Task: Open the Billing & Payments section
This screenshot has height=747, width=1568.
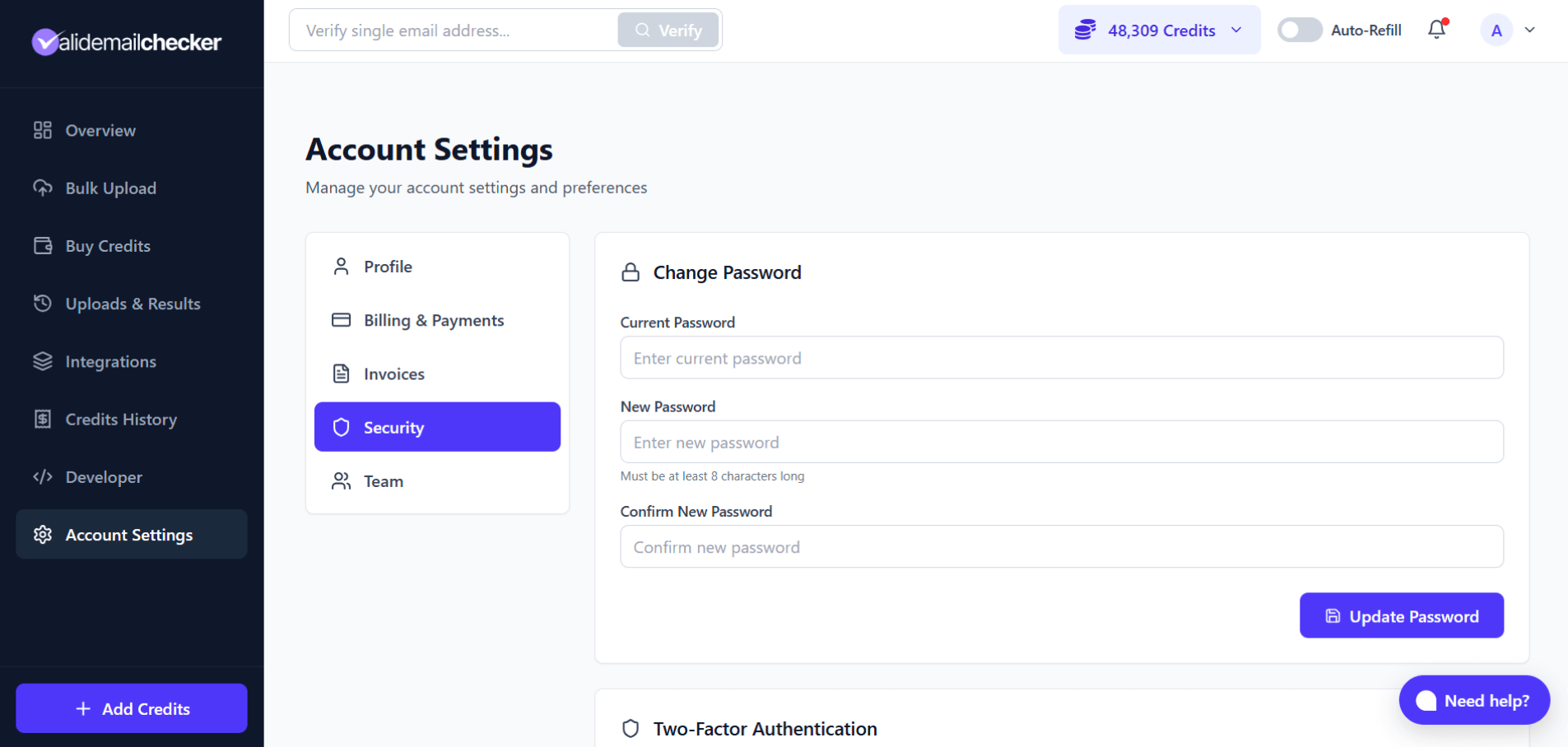Action: [x=434, y=320]
